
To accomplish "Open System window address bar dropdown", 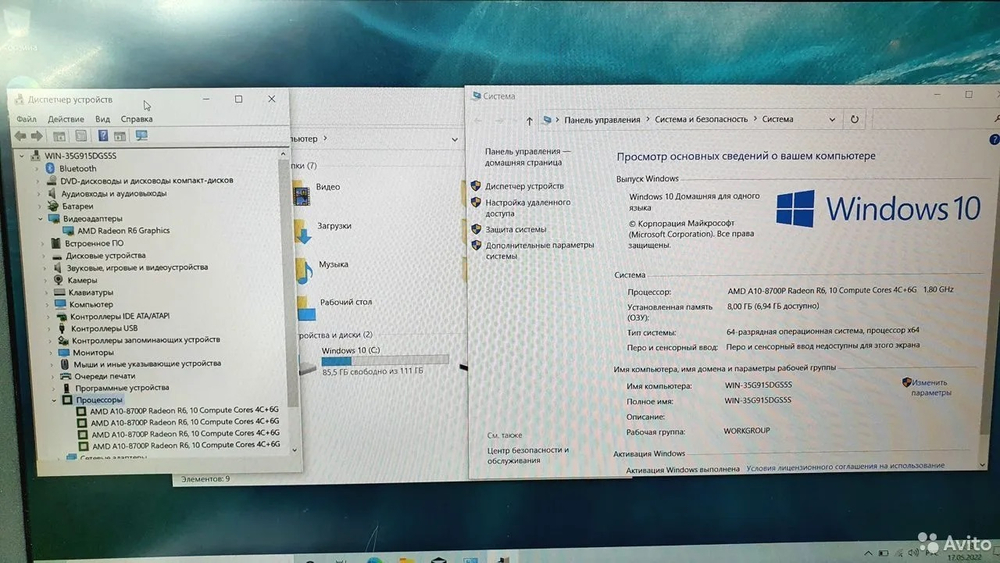I will 832,119.
